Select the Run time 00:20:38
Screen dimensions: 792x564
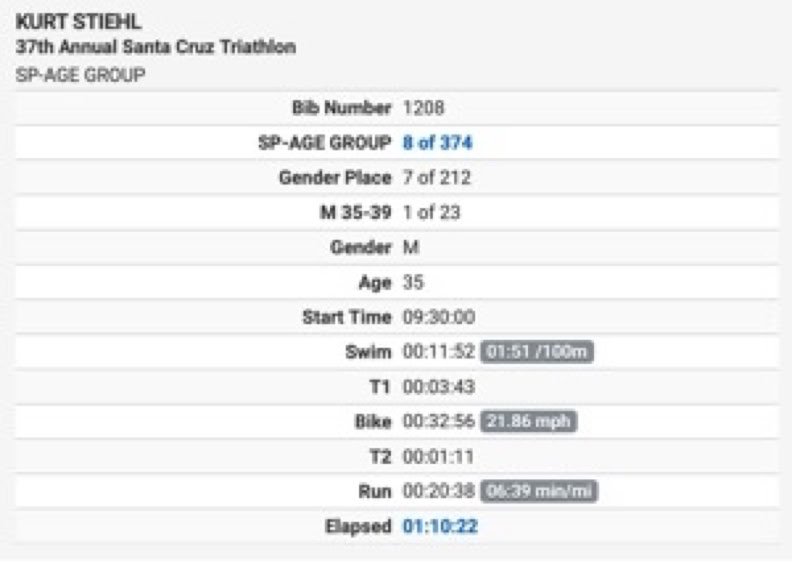[x=438, y=491]
